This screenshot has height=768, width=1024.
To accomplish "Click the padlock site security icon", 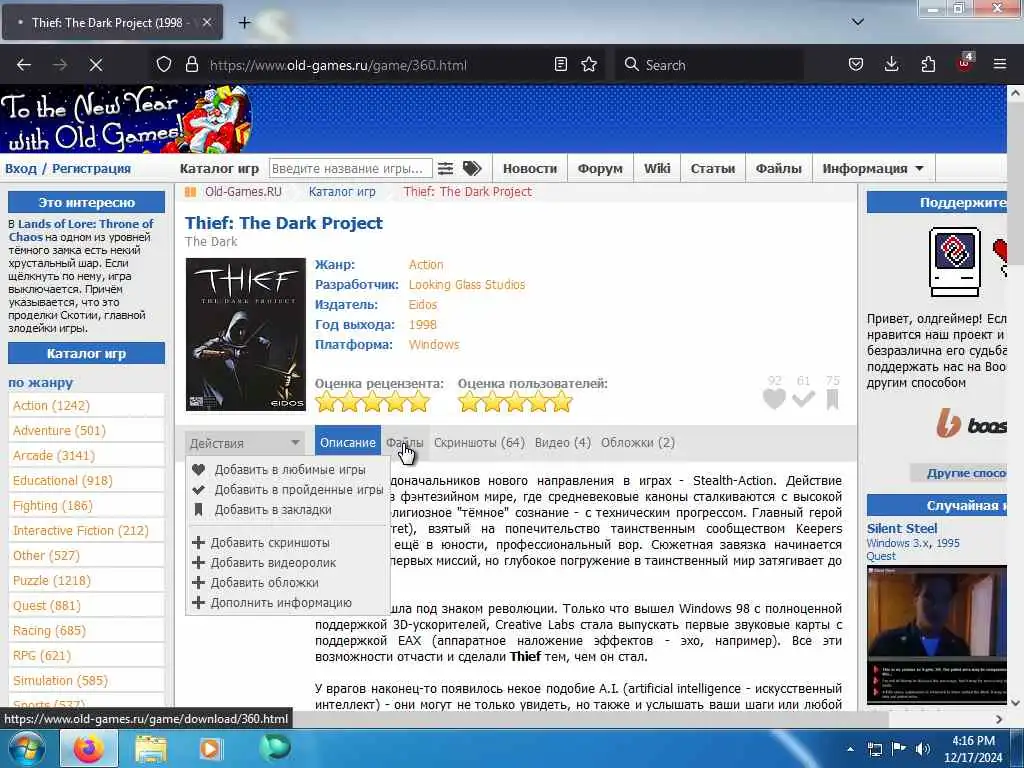I will click(x=191, y=65).
